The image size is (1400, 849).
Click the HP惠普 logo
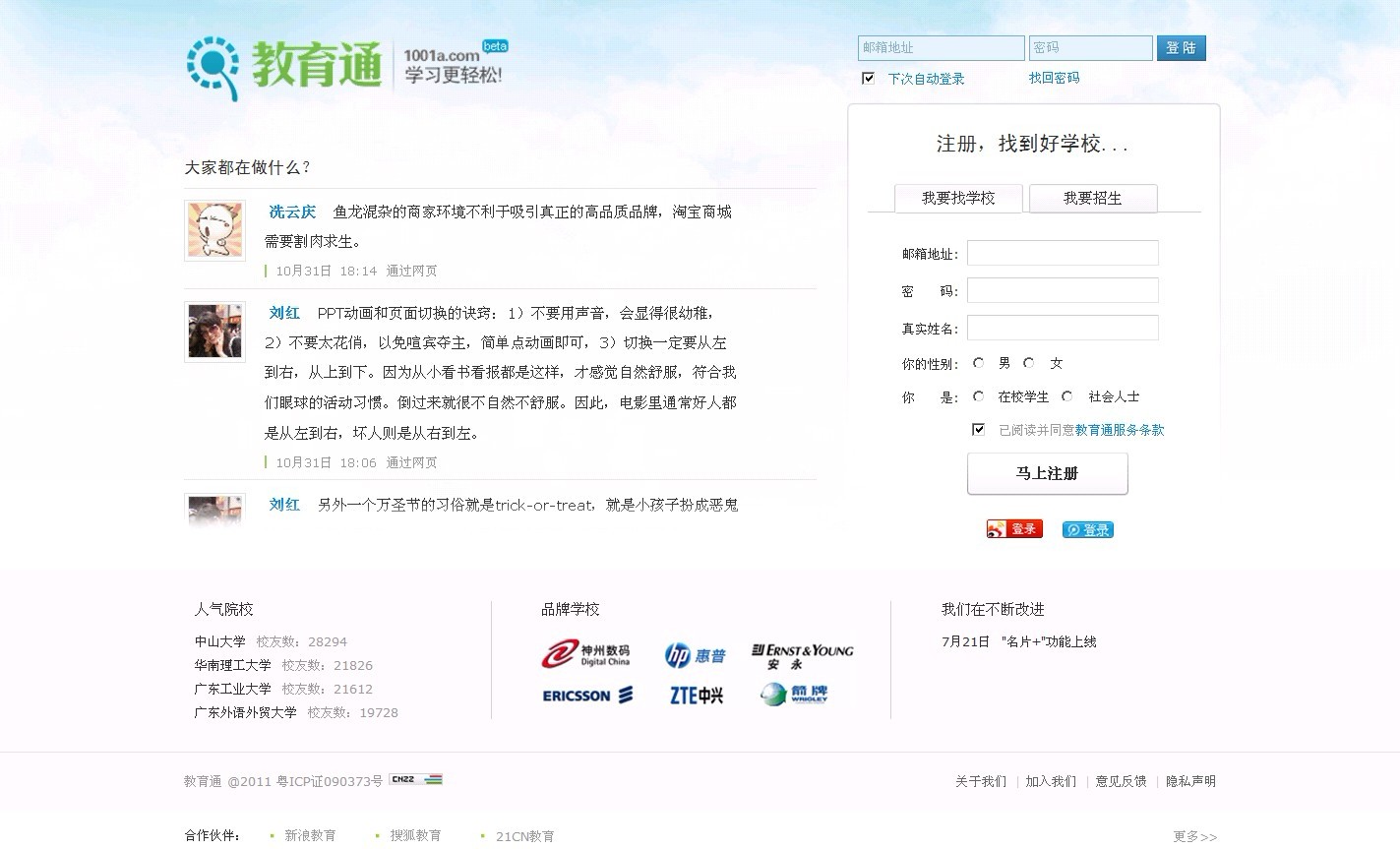pyautogui.click(x=695, y=655)
